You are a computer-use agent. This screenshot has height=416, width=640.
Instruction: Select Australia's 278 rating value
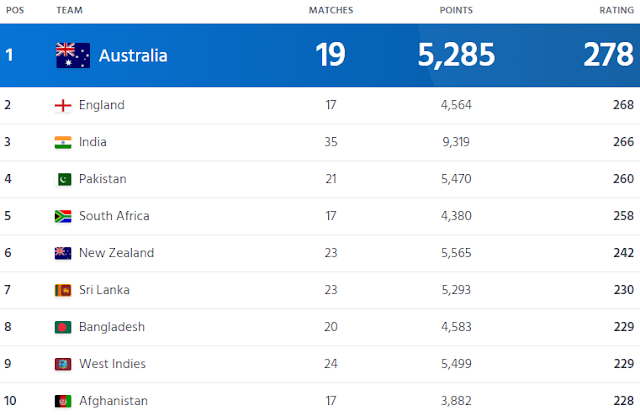point(609,54)
